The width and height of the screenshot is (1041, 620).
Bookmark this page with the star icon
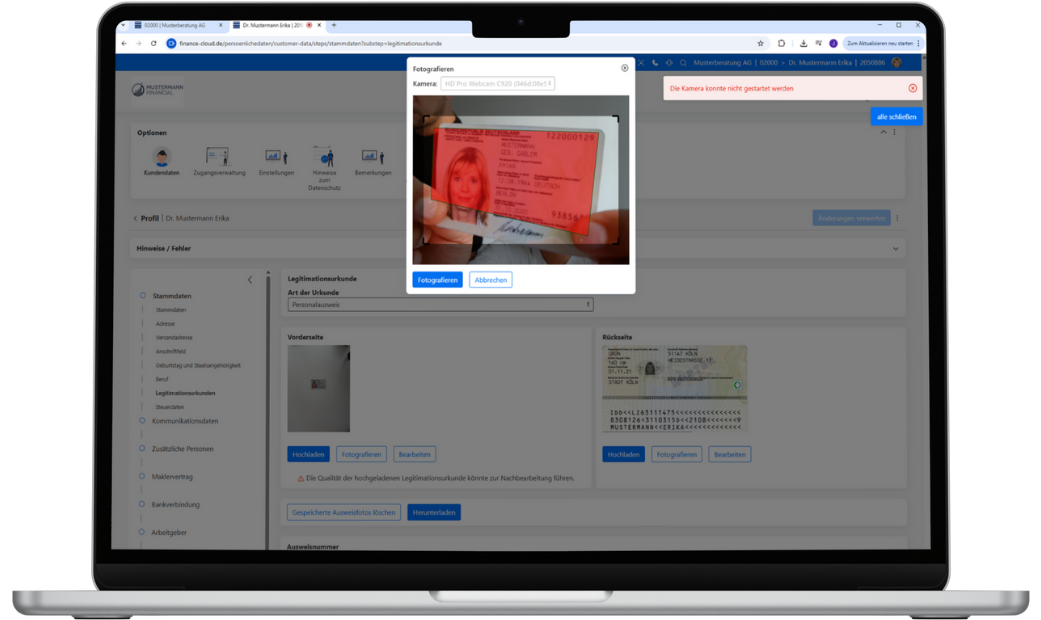click(761, 43)
